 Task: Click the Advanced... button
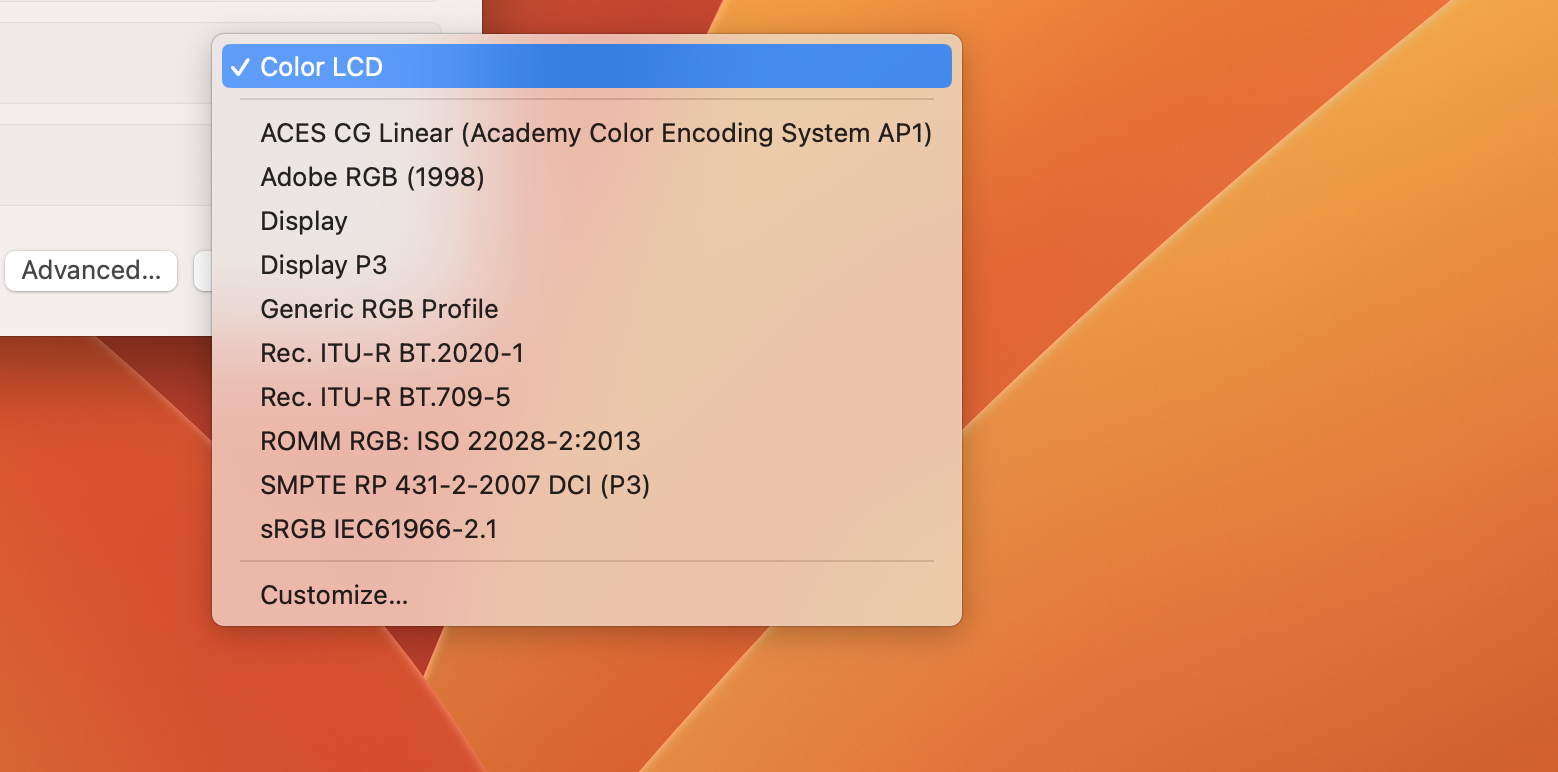tap(91, 271)
